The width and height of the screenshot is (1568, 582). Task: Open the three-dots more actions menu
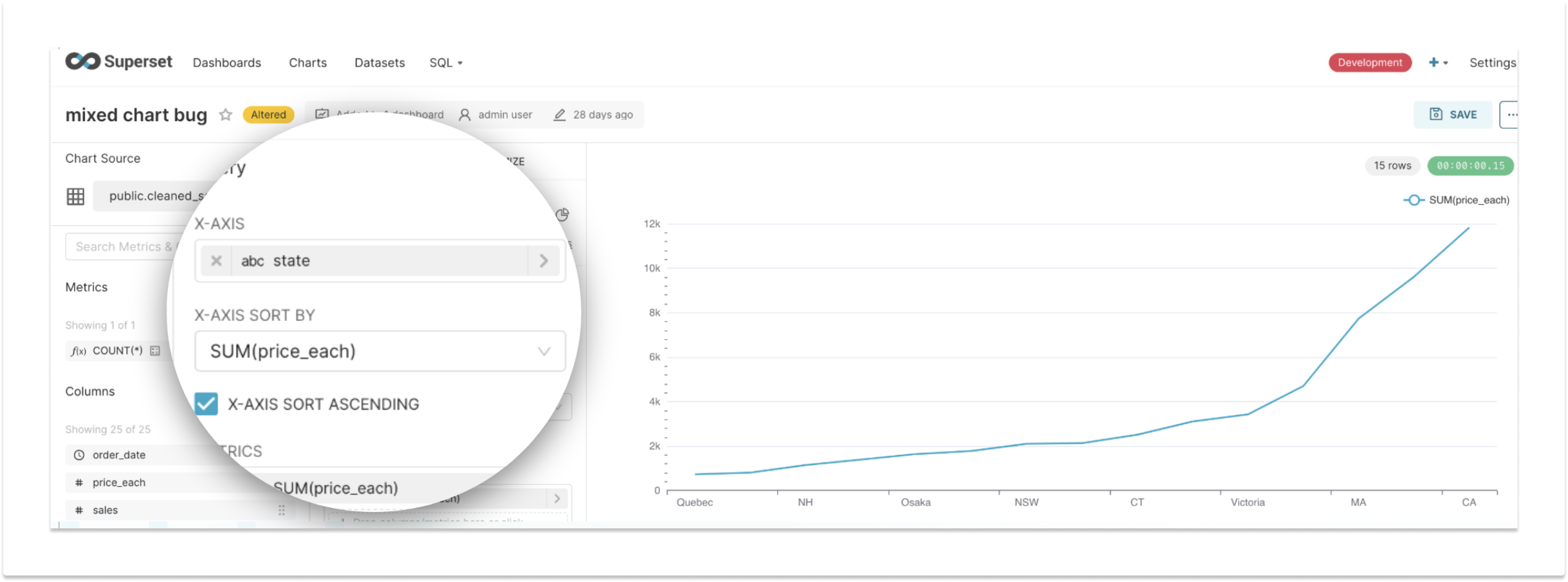coord(1511,114)
